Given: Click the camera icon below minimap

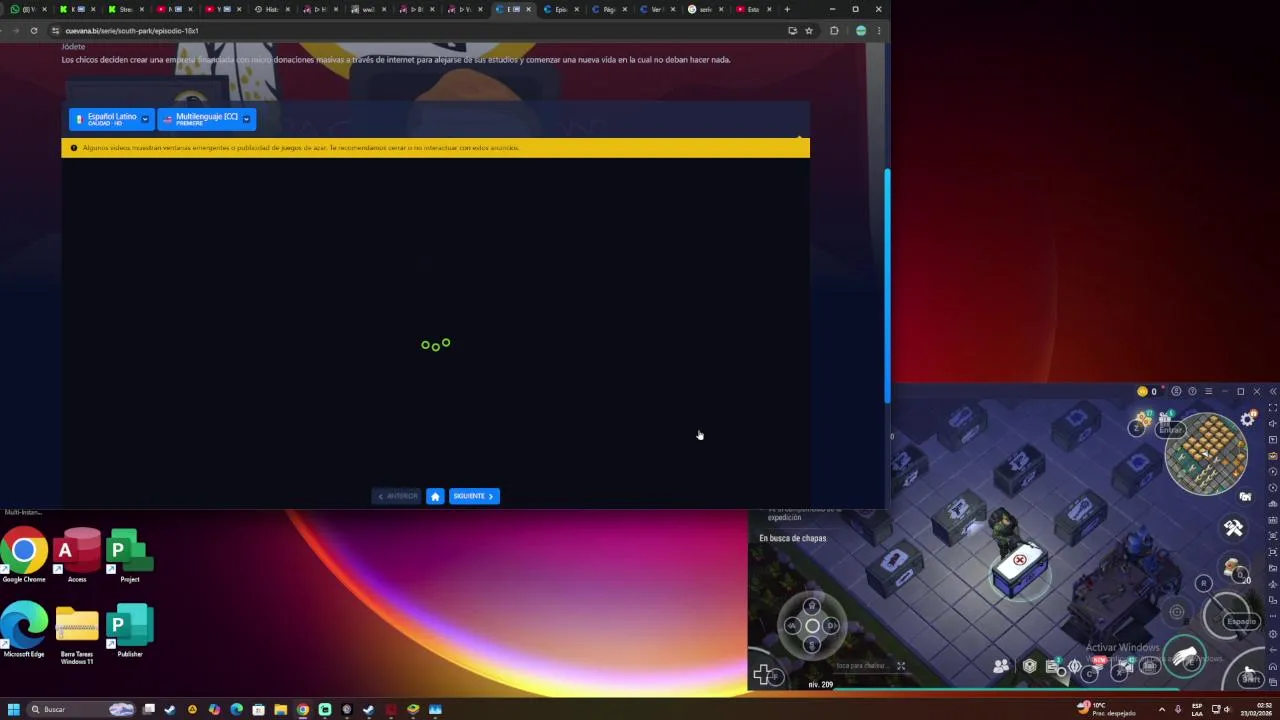Looking at the screenshot, I should point(1245,497).
